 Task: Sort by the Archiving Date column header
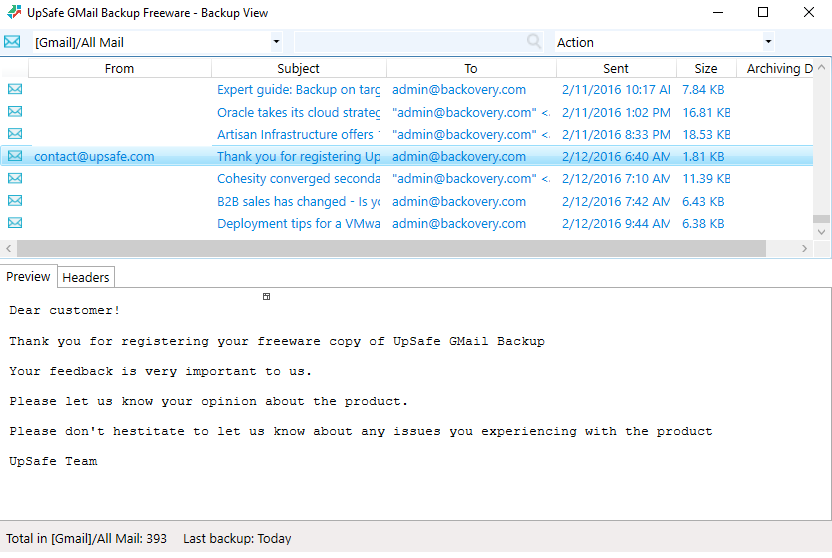click(775, 68)
